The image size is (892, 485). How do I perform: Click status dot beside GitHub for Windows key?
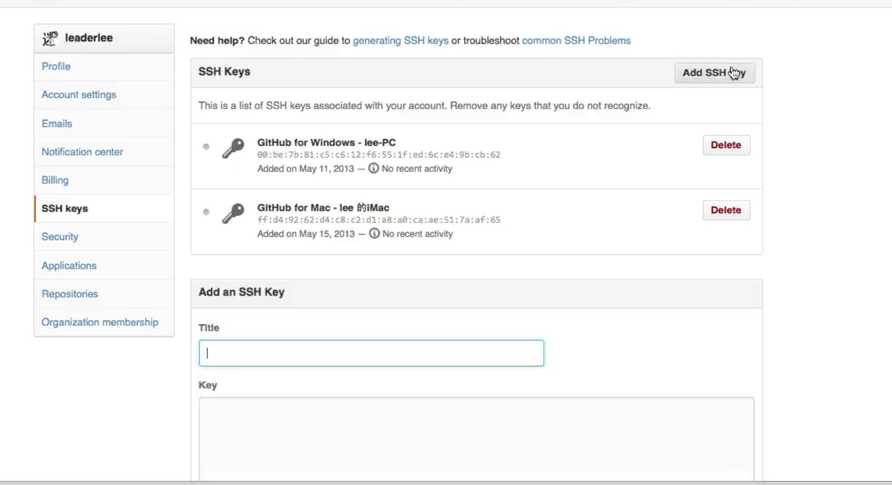(x=206, y=147)
